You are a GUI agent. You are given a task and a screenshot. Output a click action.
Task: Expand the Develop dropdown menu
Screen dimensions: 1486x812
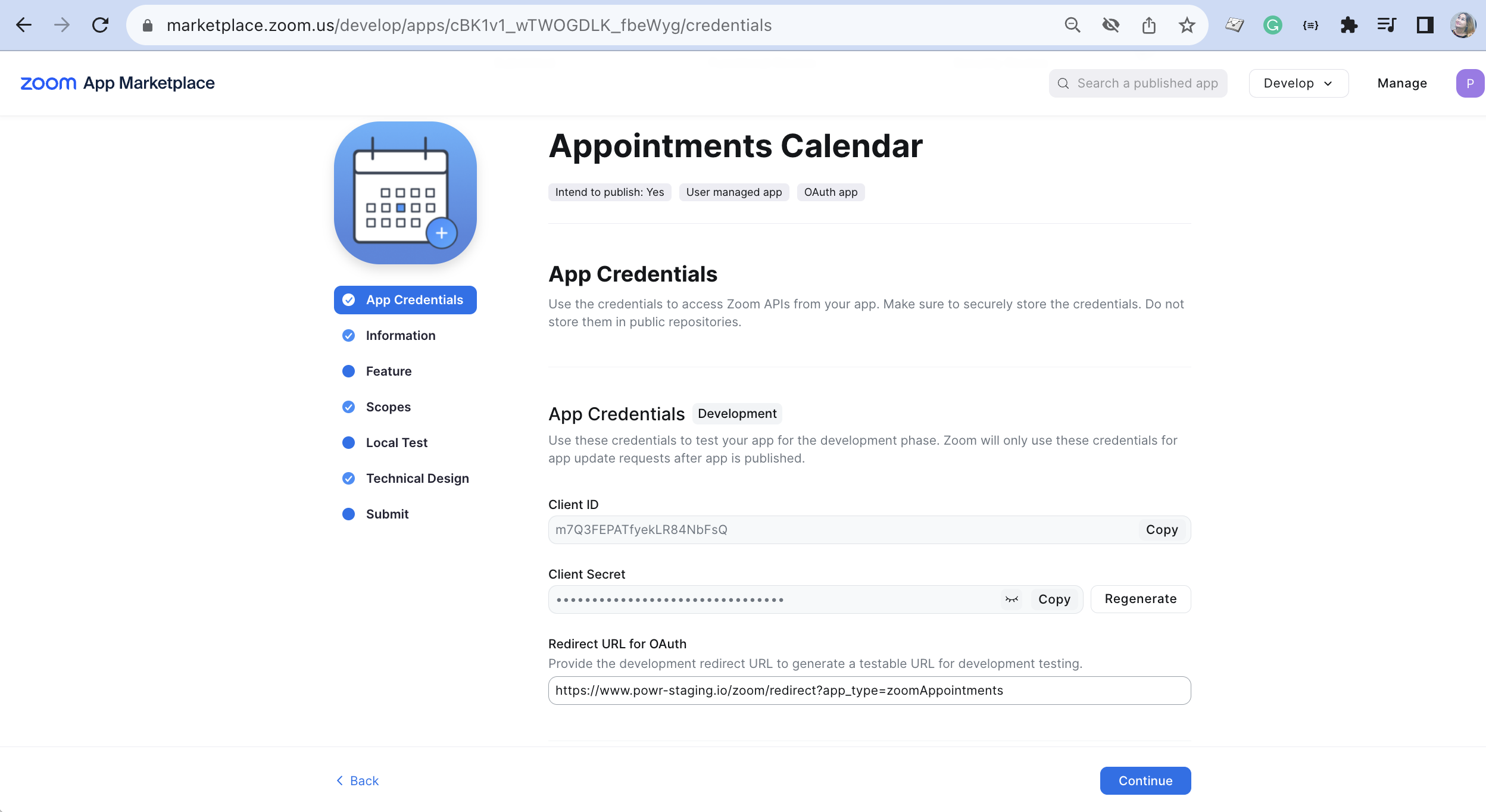(x=1298, y=83)
